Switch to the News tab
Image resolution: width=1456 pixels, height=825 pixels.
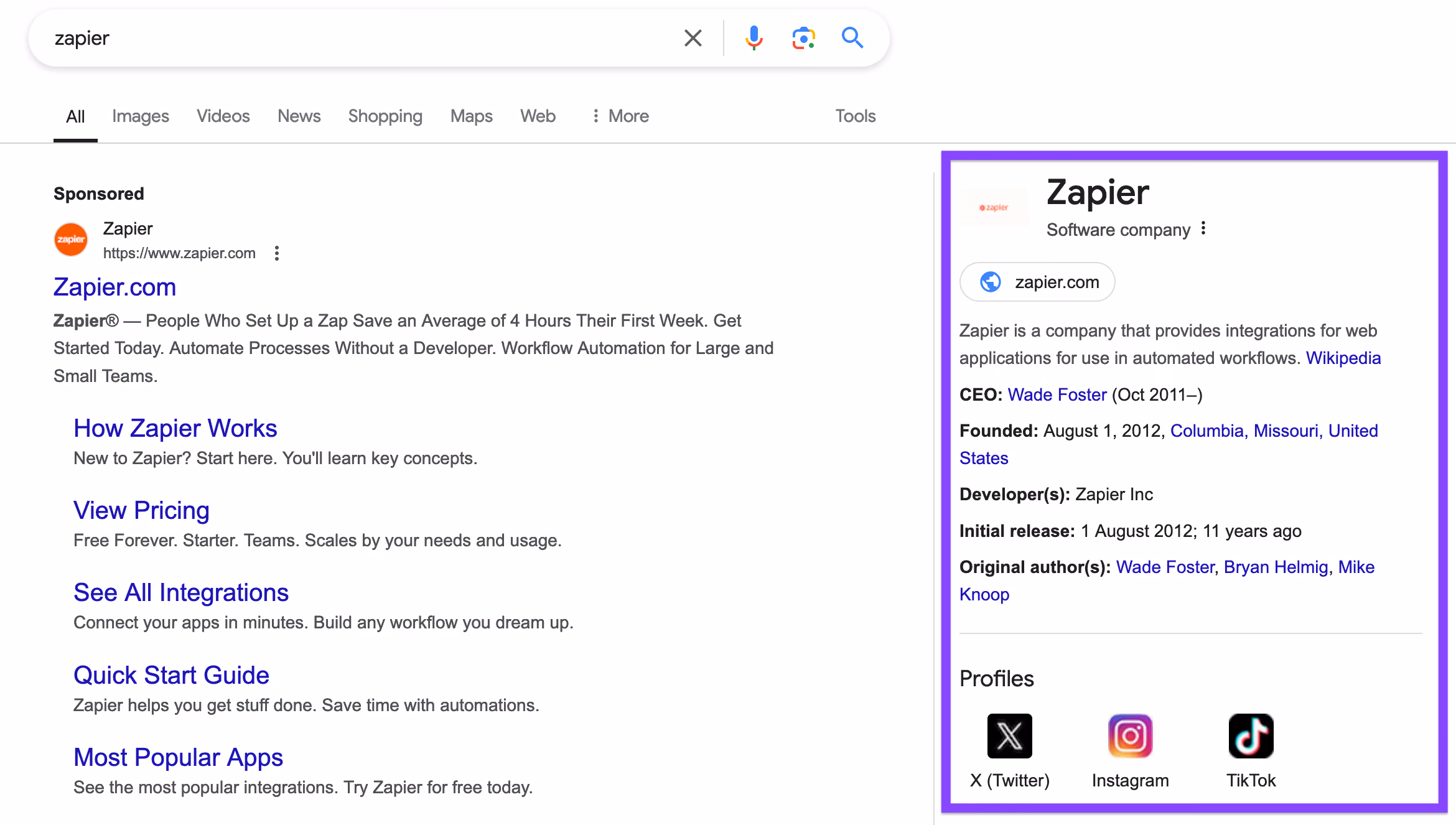[x=299, y=116]
